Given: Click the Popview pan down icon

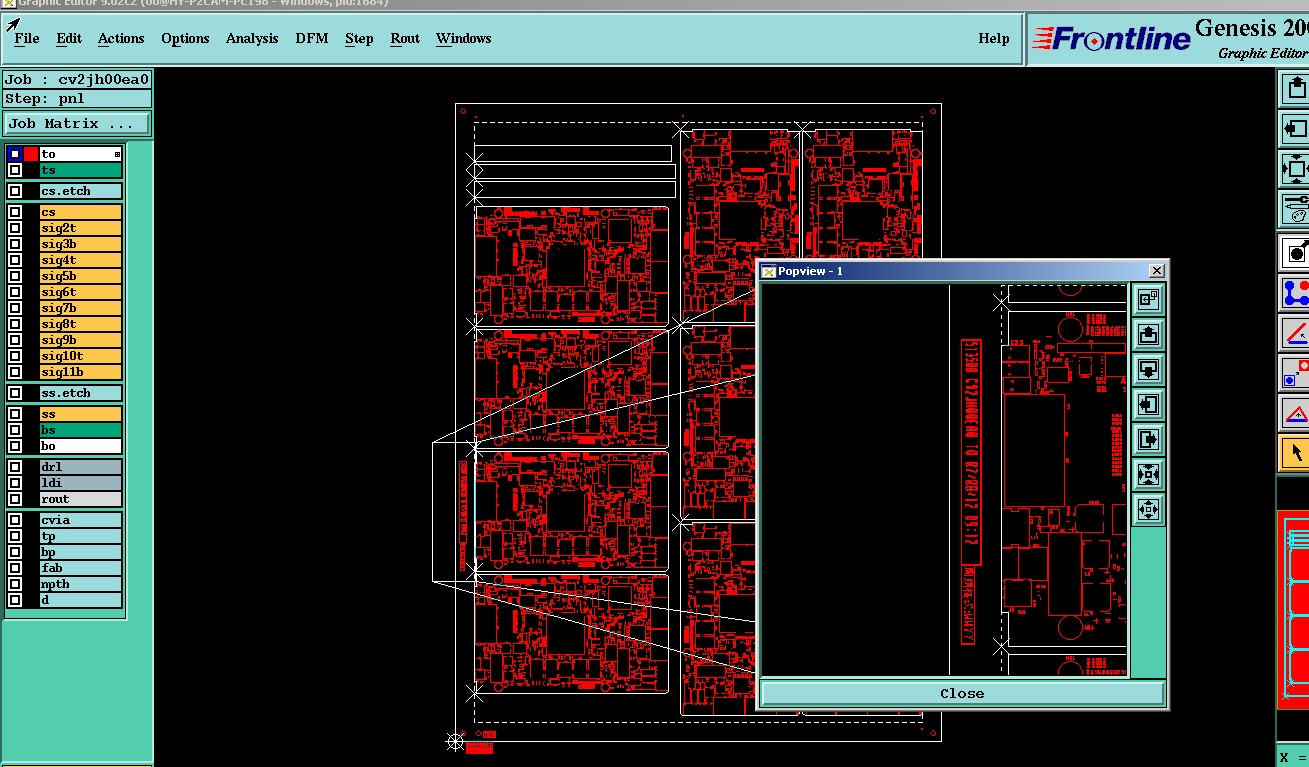Looking at the screenshot, I should pyautogui.click(x=1148, y=369).
